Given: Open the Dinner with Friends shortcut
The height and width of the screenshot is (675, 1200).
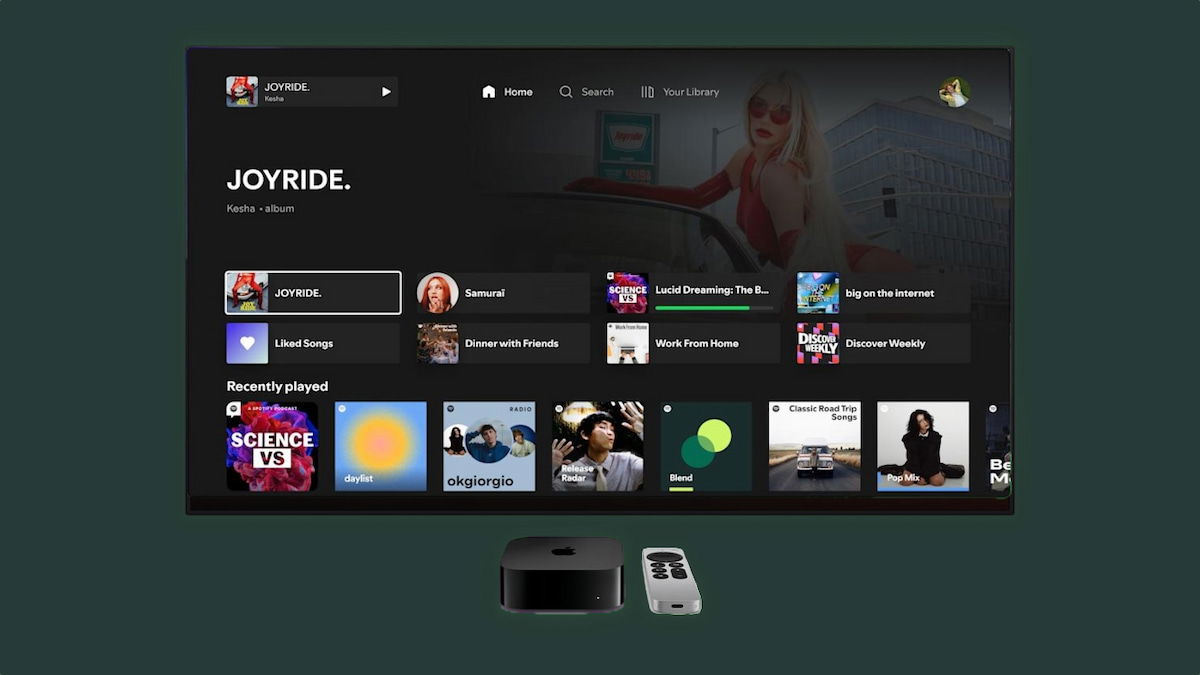Looking at the screenshot, I should click(503, 343).
